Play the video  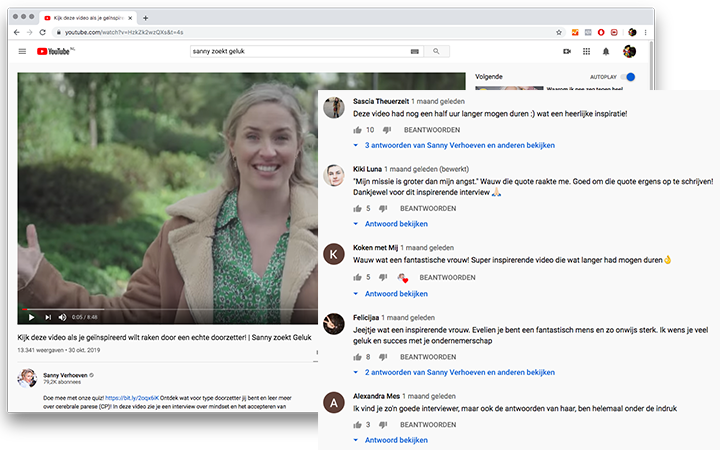click(31, 317)
